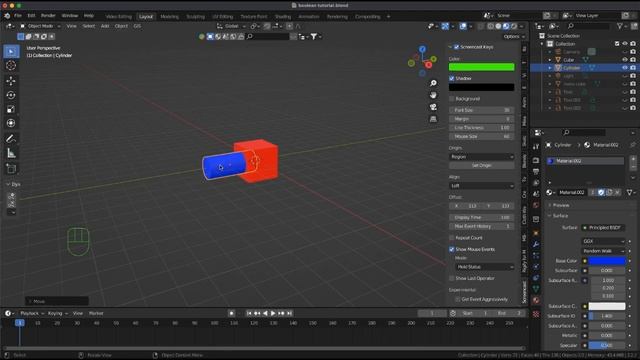Enable Get Event Aggressively checkbox
The height and width of the screenshot is (360, 640).
pos(458,300)
